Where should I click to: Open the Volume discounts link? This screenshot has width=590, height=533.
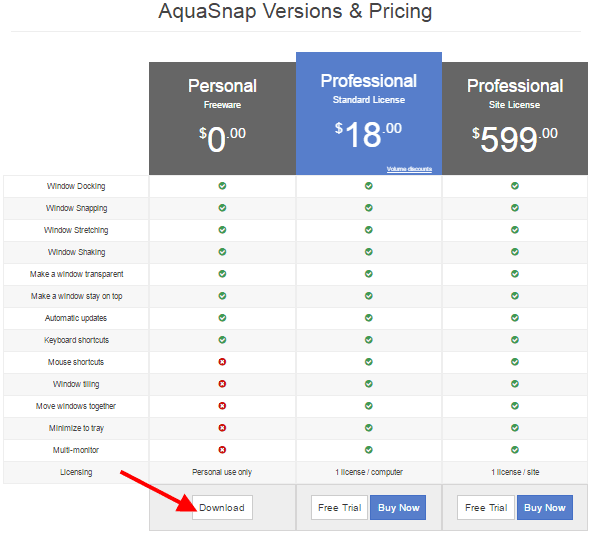(x=409, y=169)
